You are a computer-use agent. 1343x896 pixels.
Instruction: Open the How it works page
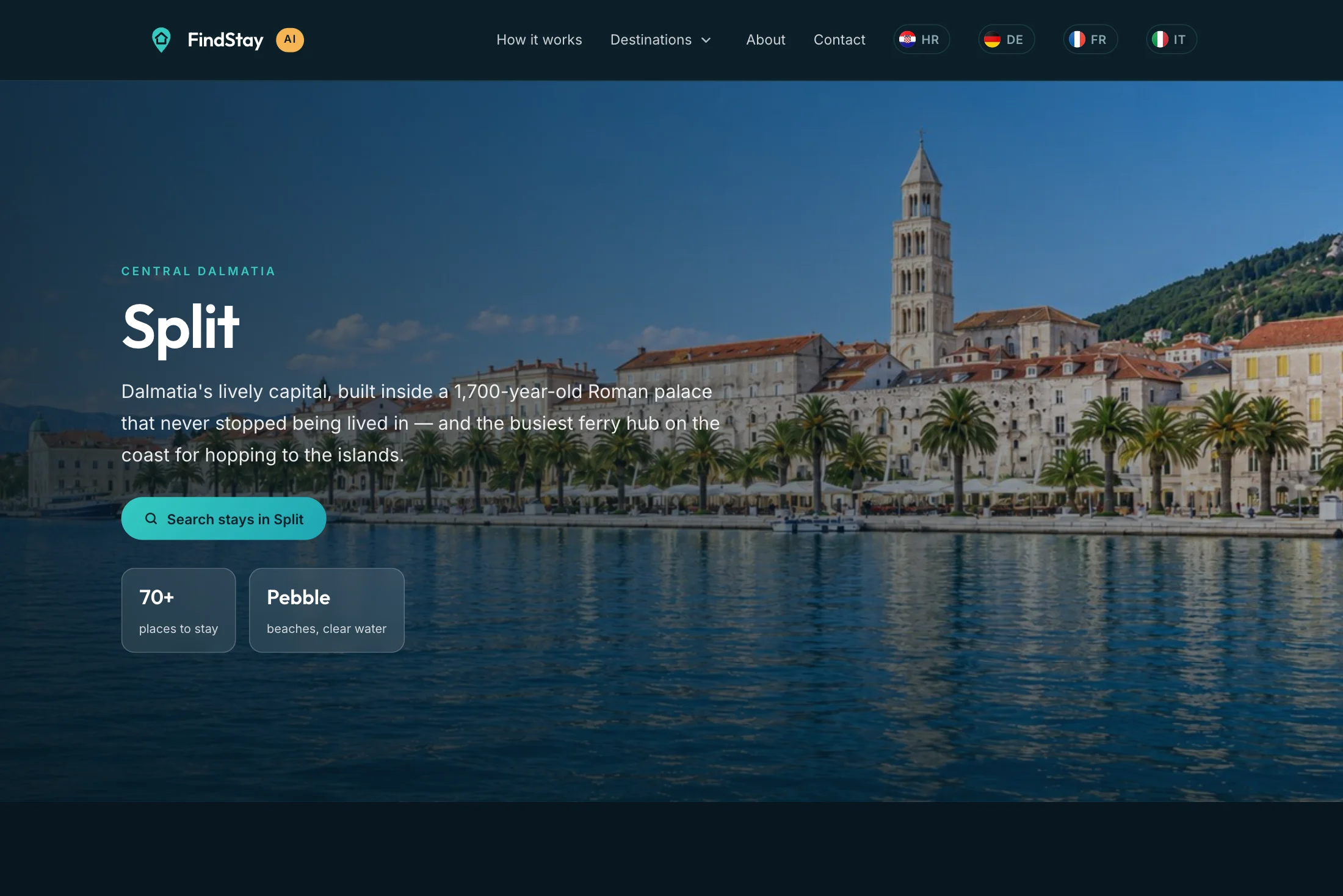tap(539, 40)
